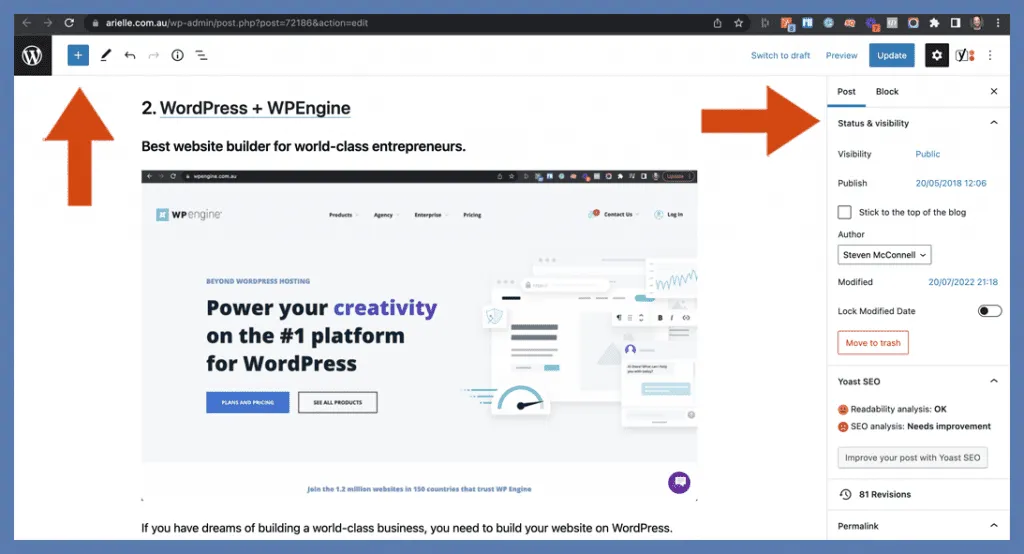The width and height of the screenshot is (1024, 554).
Task: Click the paragraph Best website builder for entrepreneurs
Action: (304, 146)
